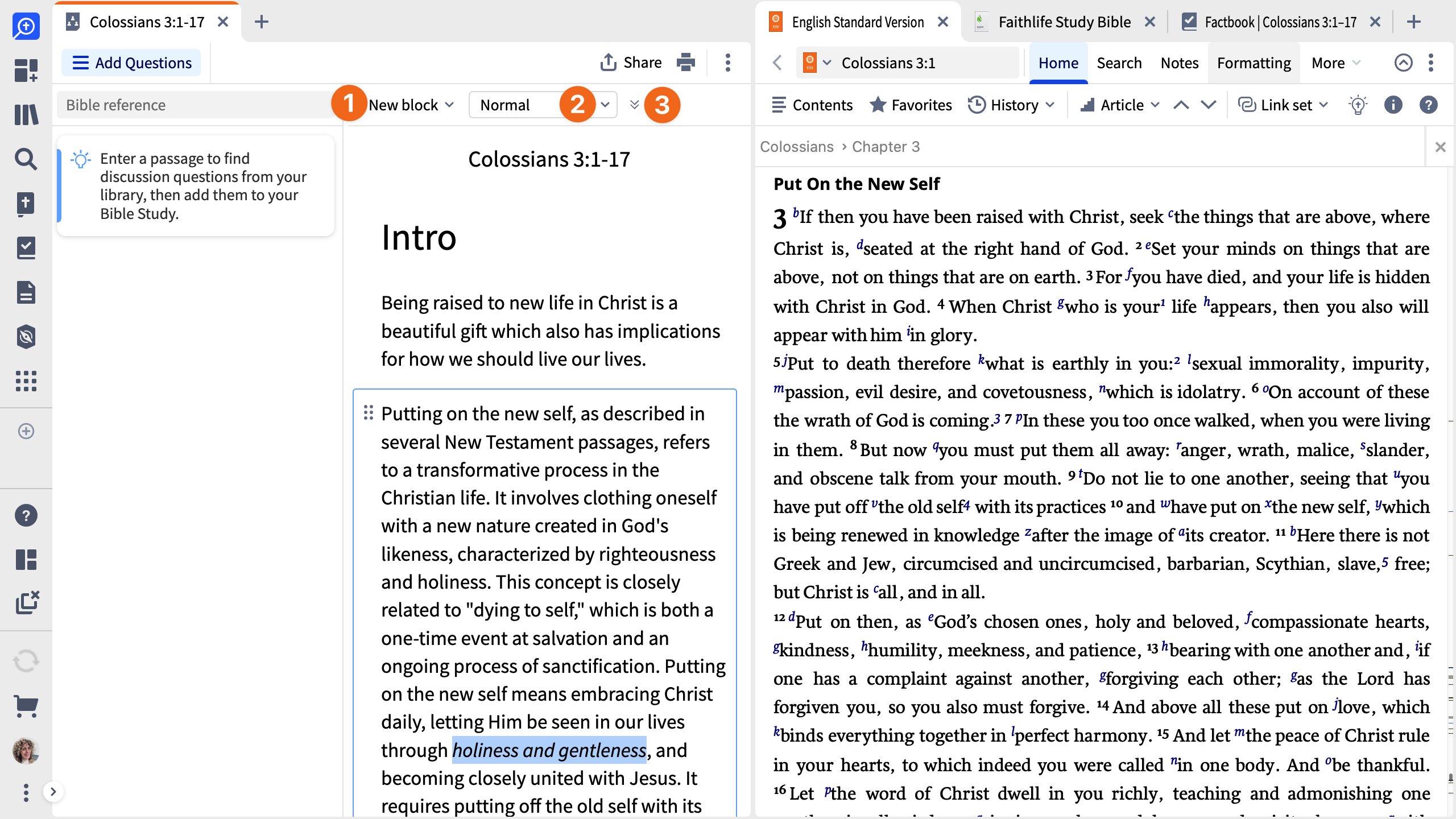1456x819 pixels.
Task: Select the Search tab in ESV panel
Action: point(1119,63)
